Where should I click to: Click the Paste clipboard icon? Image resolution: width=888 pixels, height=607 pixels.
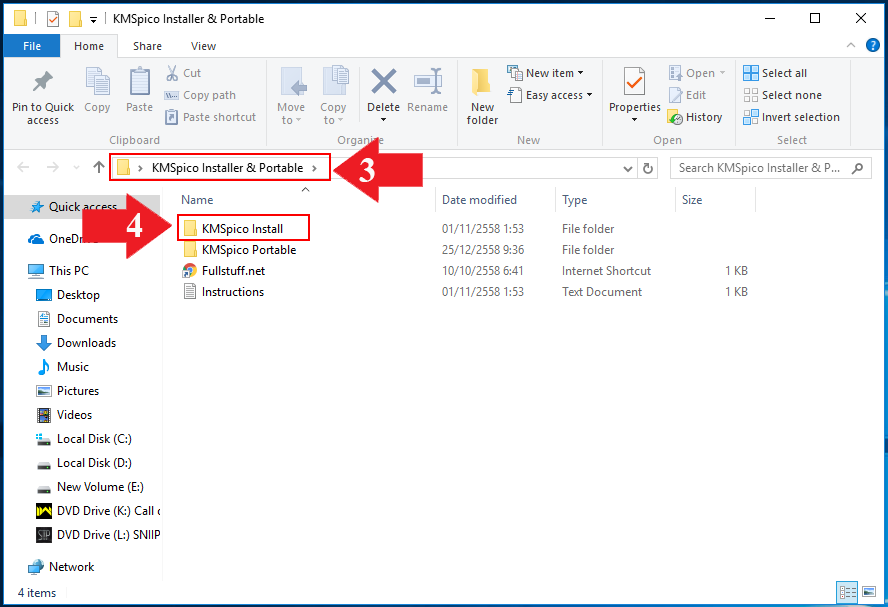tap(139, 82)
